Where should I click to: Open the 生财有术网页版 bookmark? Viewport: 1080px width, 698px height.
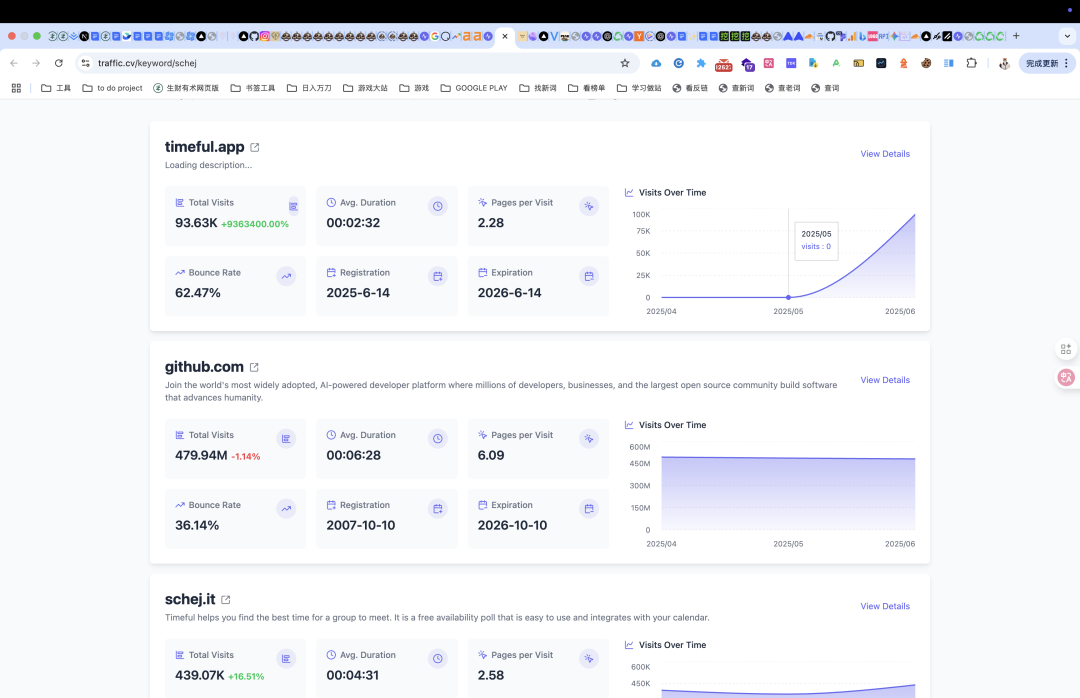[x=186, y=88]
